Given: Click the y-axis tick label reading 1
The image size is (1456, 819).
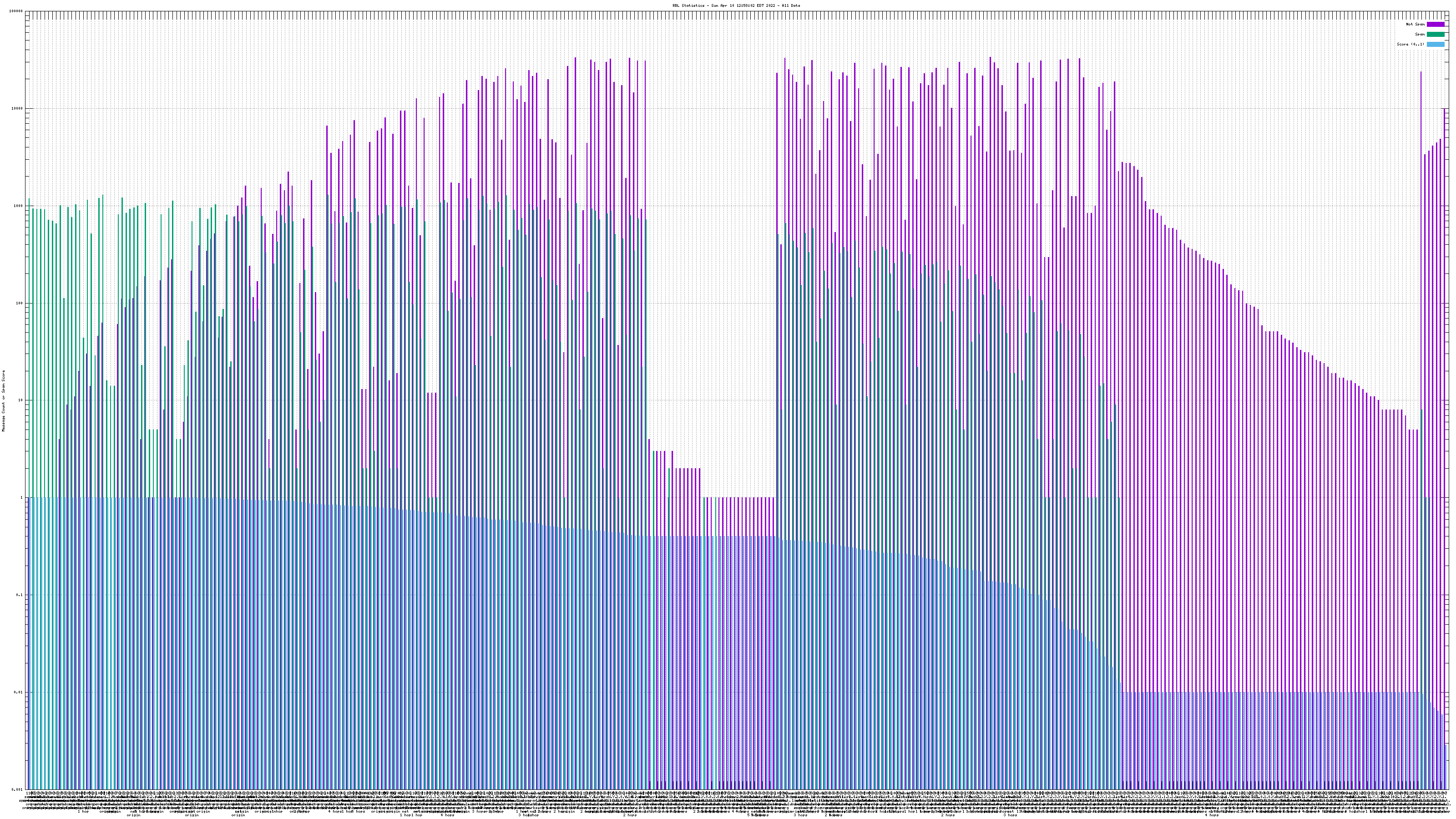Looking at the screenshot, I should click(x=22, y=497).
